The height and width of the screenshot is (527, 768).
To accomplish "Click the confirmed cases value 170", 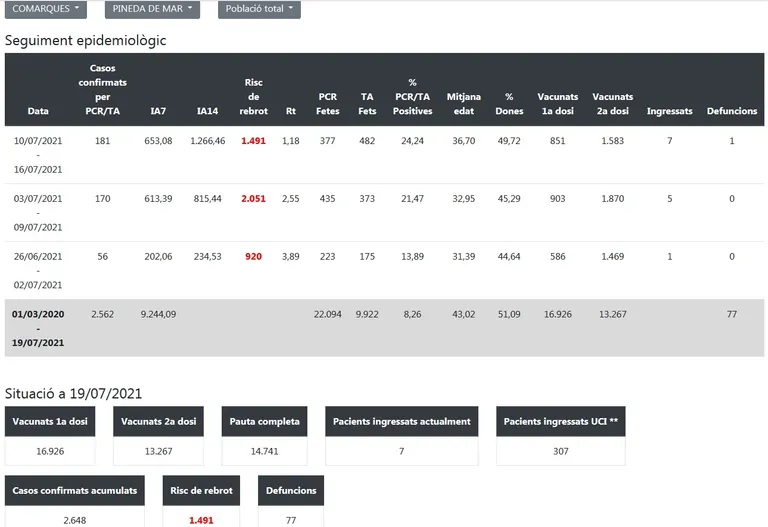I will click(x=102, y=198).
